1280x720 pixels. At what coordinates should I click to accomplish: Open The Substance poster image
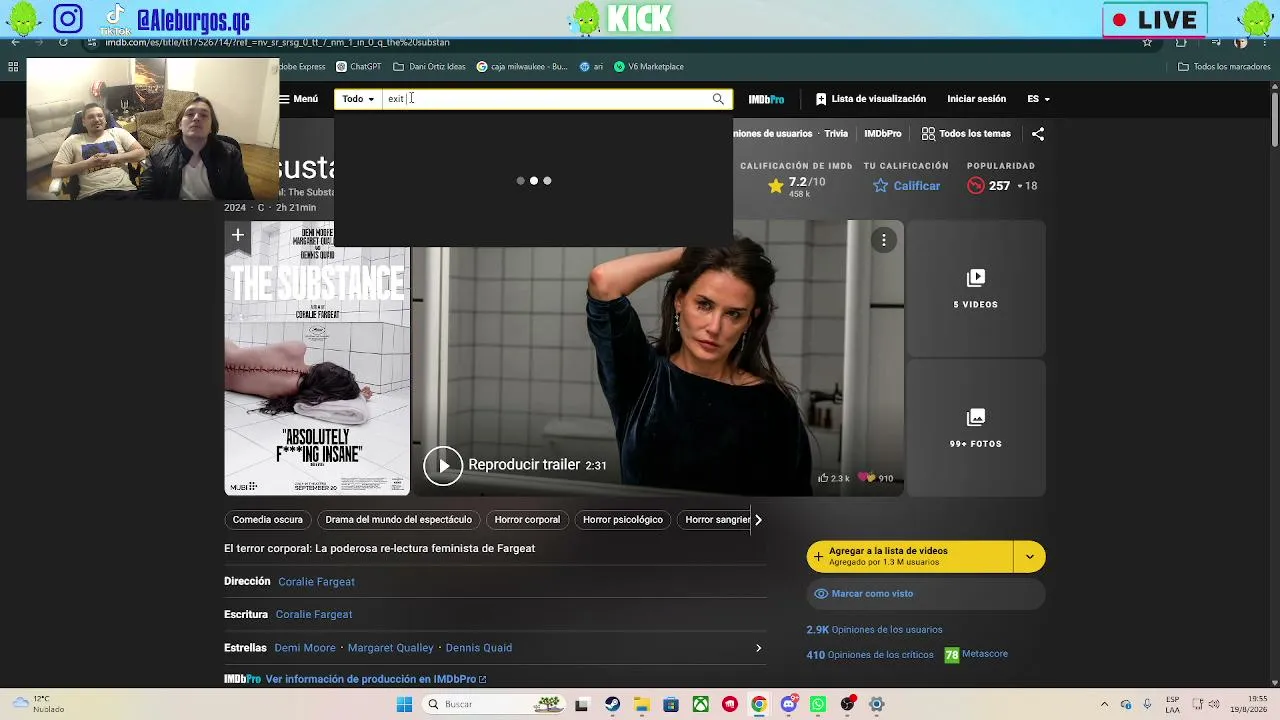pyautogui.click(x=317, y=358)
